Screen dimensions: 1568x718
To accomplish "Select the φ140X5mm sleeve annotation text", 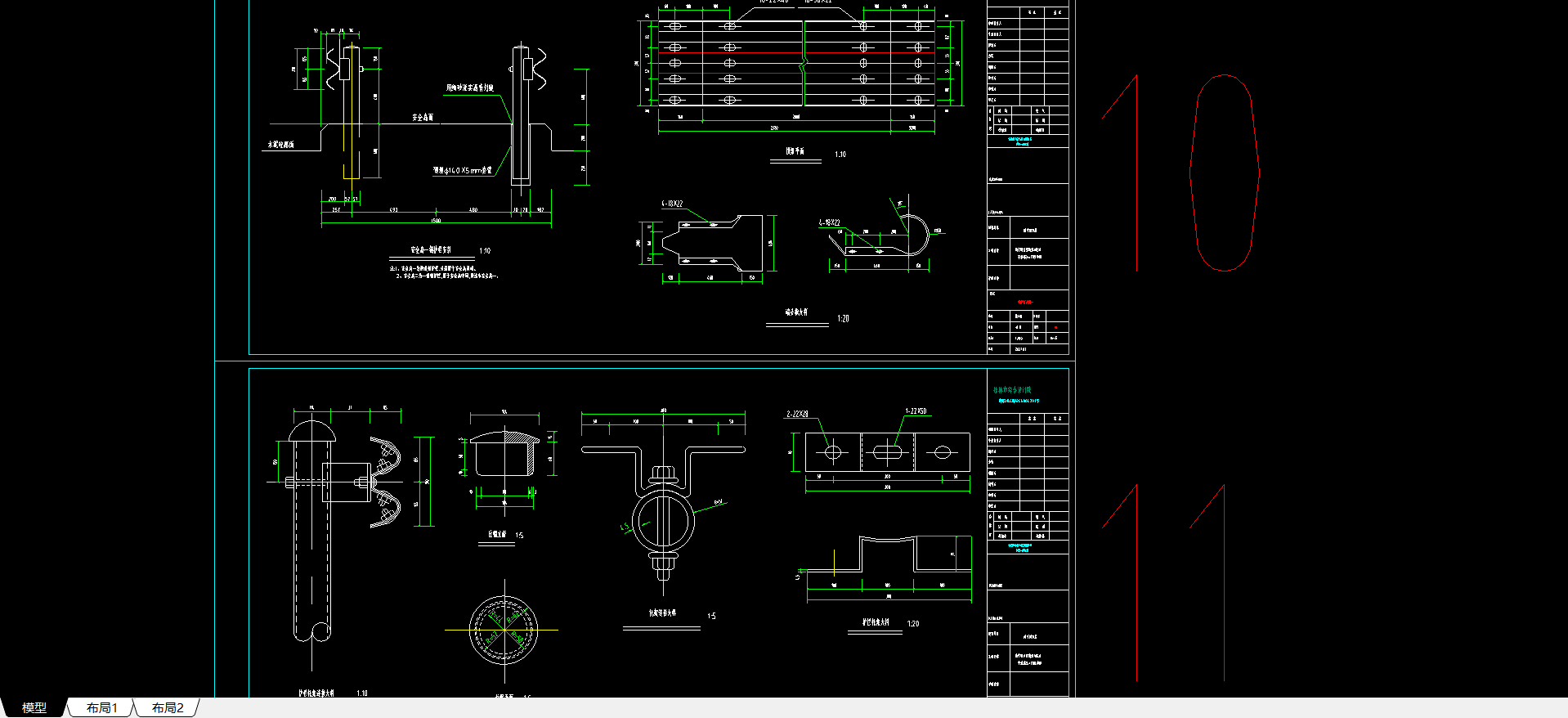I will [x=463, y=171].
